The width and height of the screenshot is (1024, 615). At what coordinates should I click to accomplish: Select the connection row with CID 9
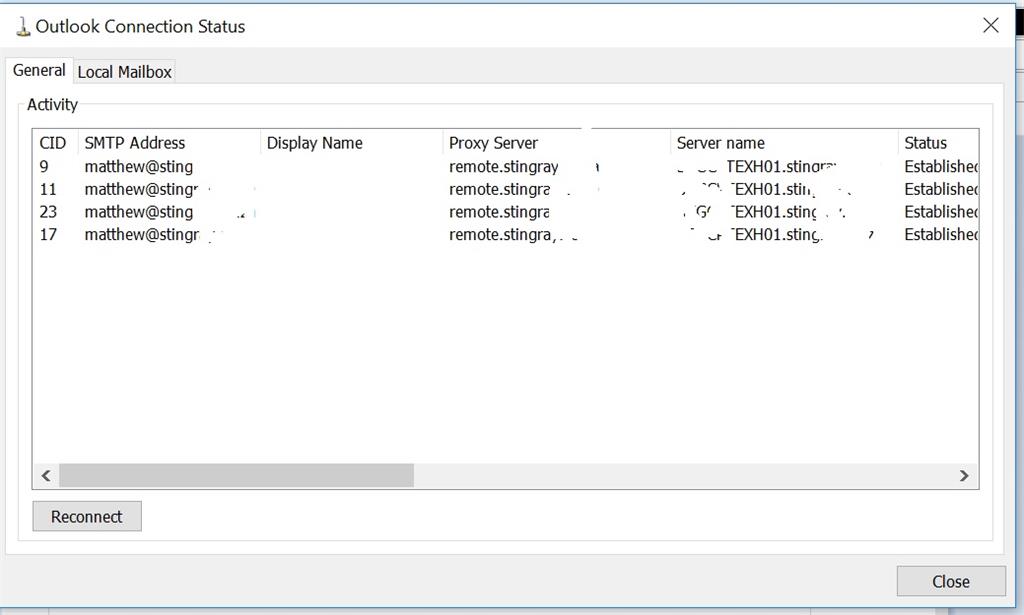pyautogui.click(x=505, y=166)
